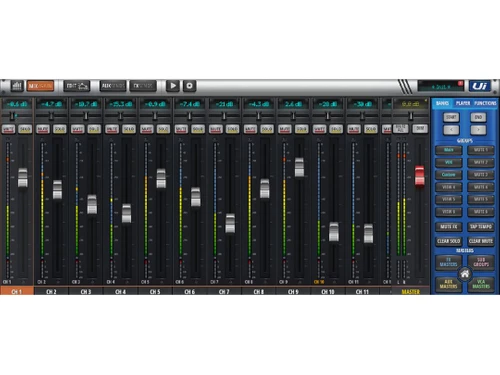This screenshot has height=375, width=500.
Task: Click TAP TEMPO button
Action: pos(481,227)
